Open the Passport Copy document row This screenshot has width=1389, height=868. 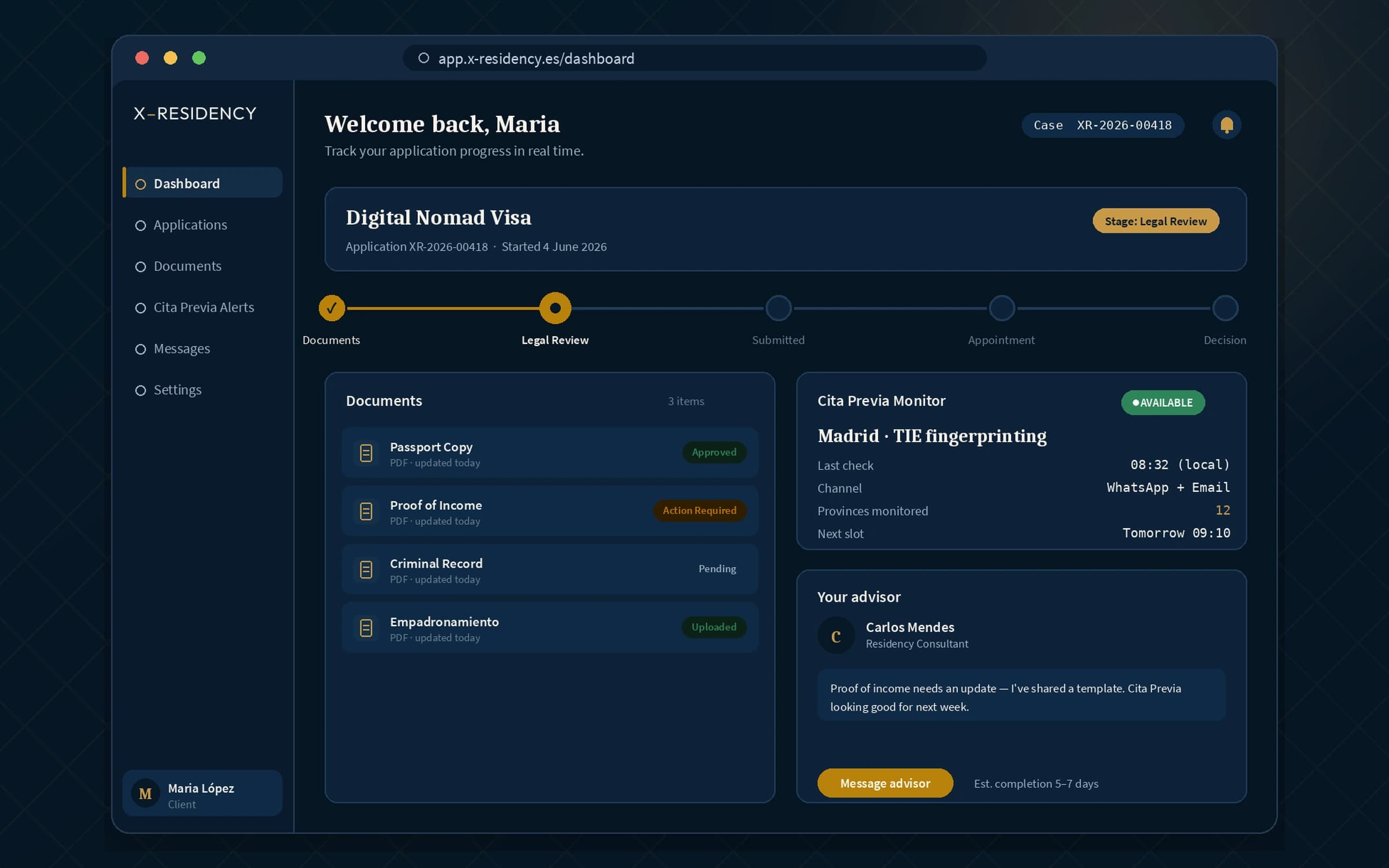(x=550, y=453)
